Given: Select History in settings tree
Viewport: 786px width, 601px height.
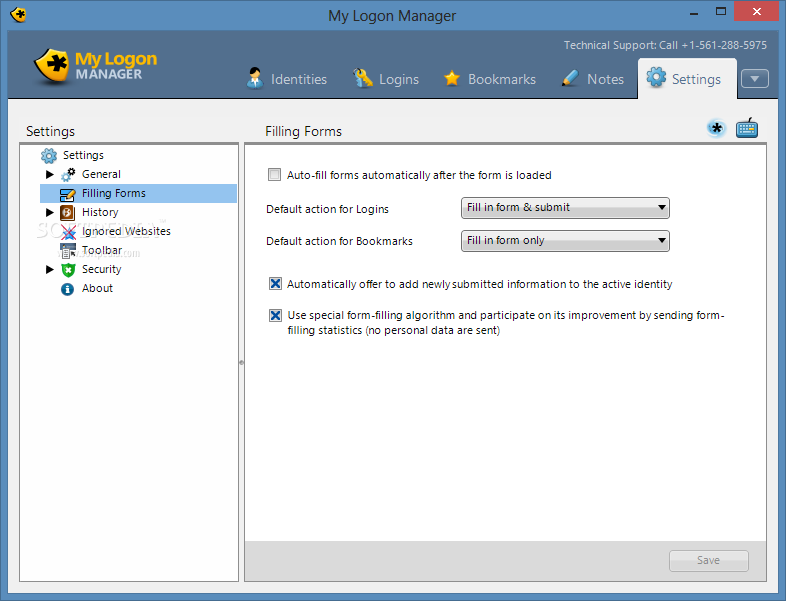Looking at the screenshot, I should 100,213.
